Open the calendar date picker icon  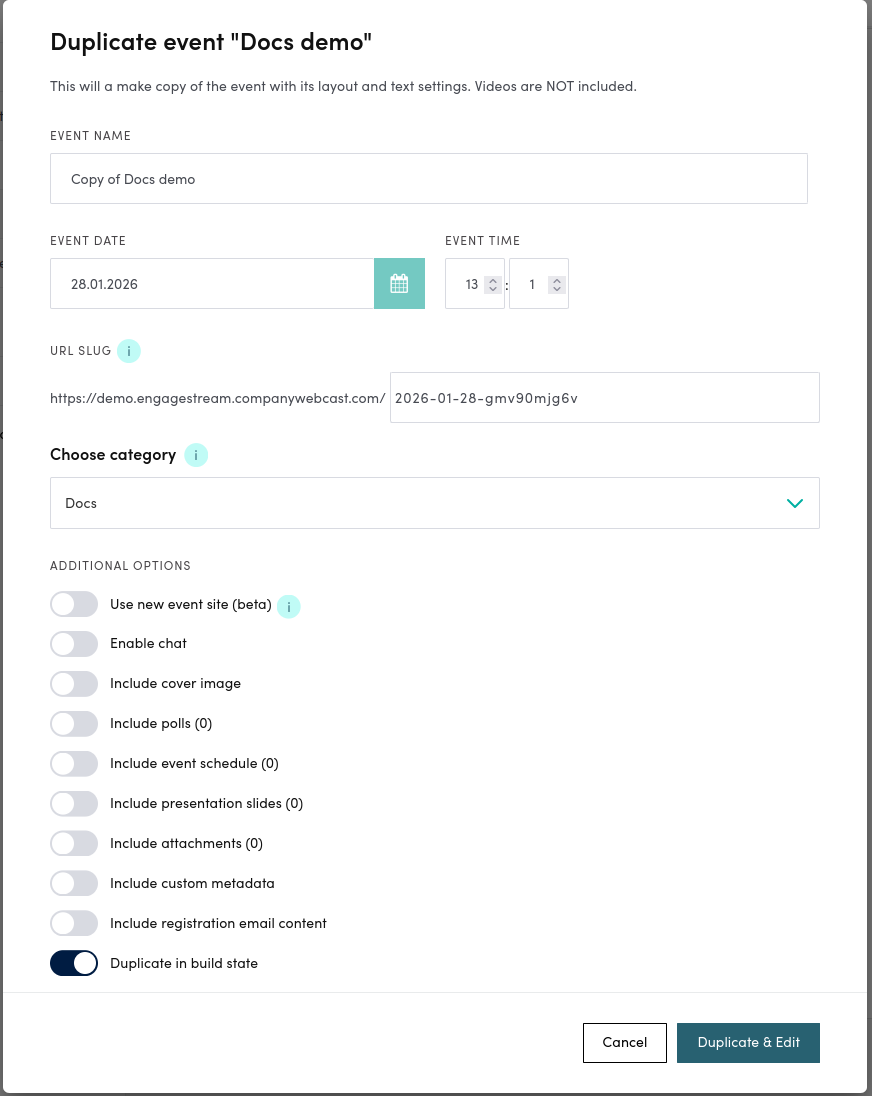(x=399, y=283)
